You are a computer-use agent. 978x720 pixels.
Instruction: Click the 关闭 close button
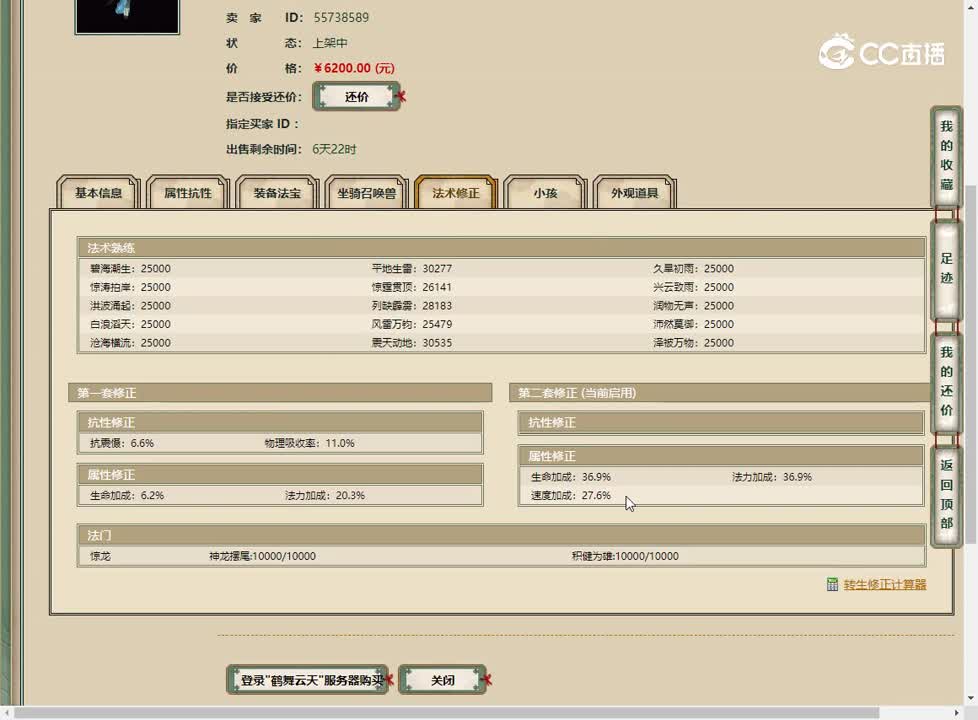click(x=442, y=680)
